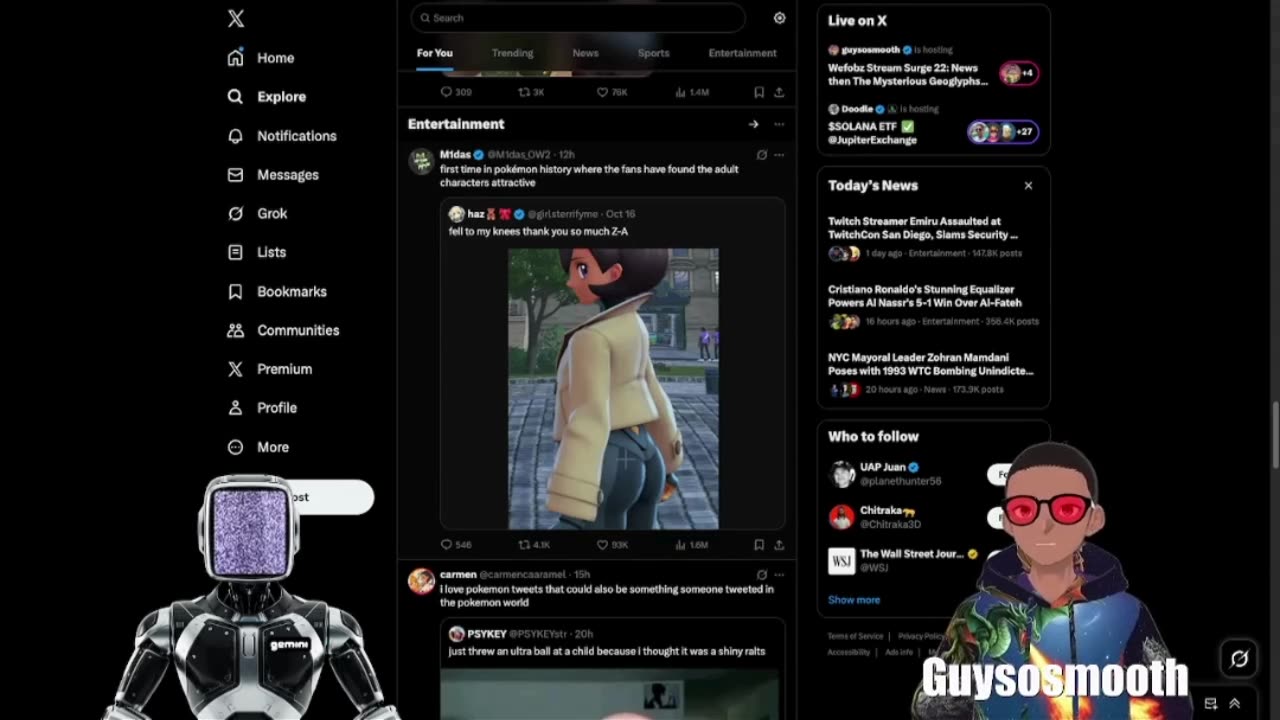The height and width of the screenshot is (720, 1280).
Task: Open Twitch Streamer Emiru news story
Action: point(933,239)
